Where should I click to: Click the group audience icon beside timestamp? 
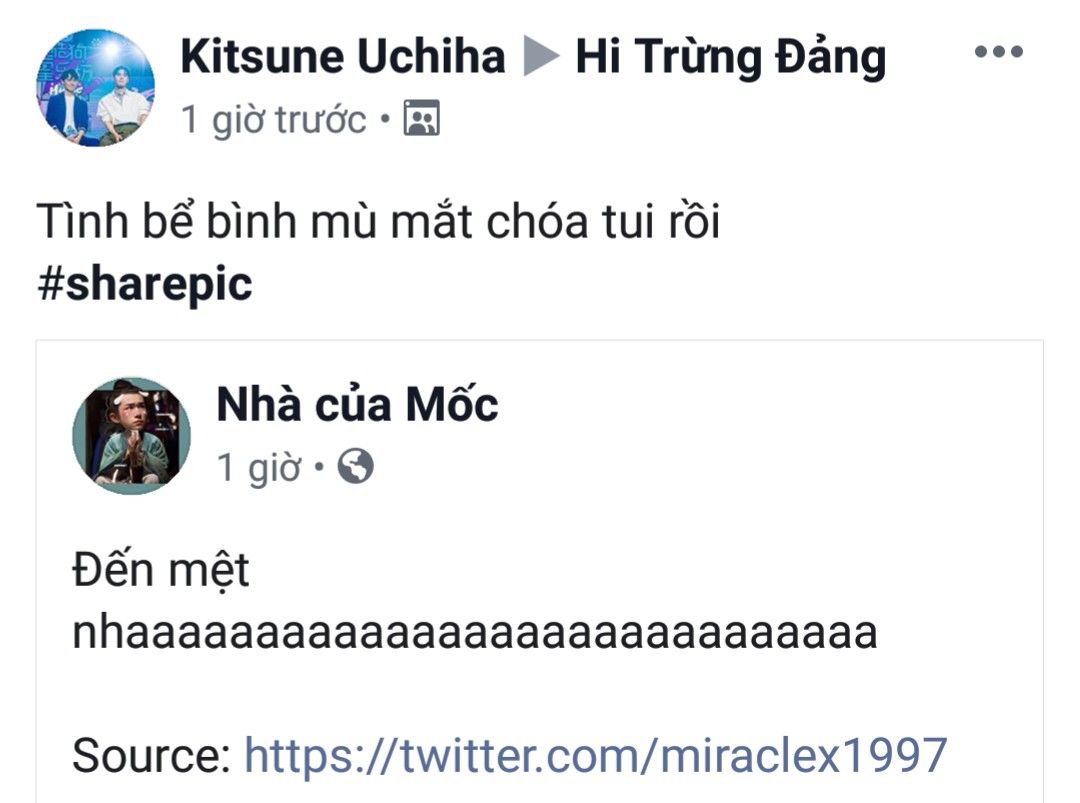[421, 120]
